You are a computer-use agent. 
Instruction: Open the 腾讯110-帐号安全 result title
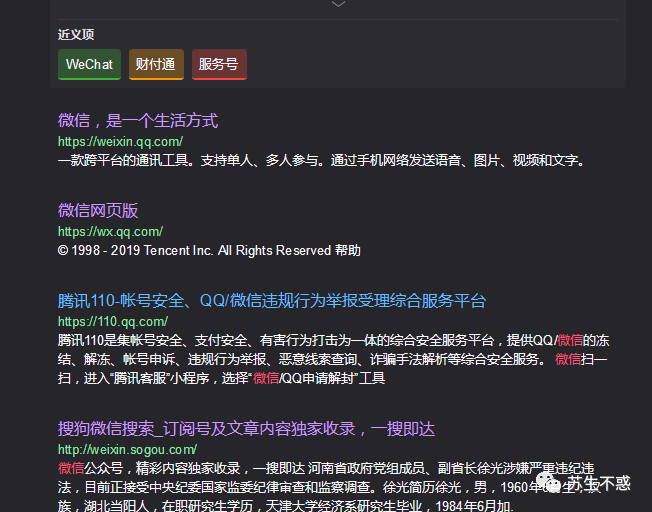click(x=272, y=301)
